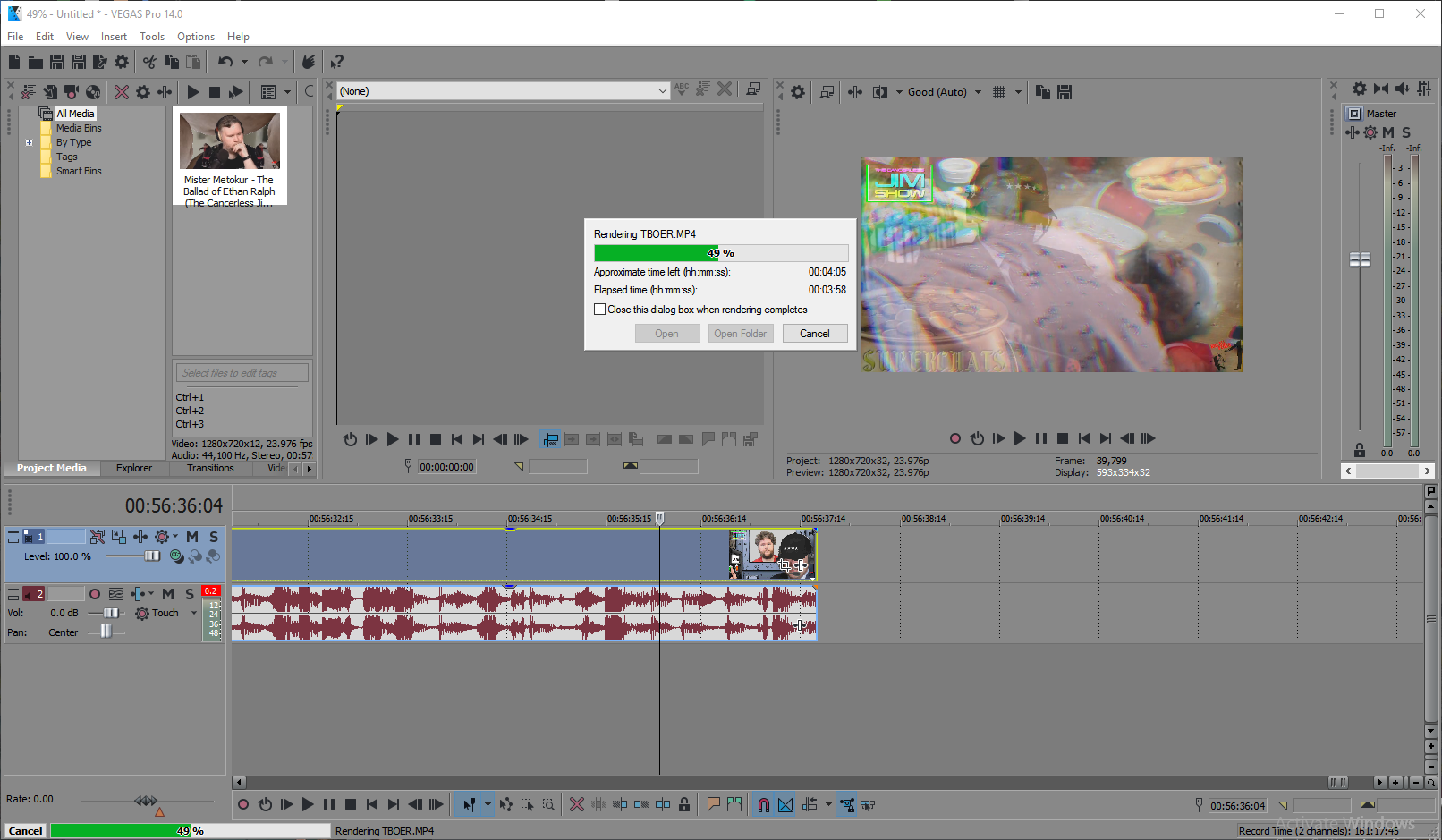Switch to the Explorer tab
The height and width of the screenshot is (840, 1442).
[x=134, y=468]
